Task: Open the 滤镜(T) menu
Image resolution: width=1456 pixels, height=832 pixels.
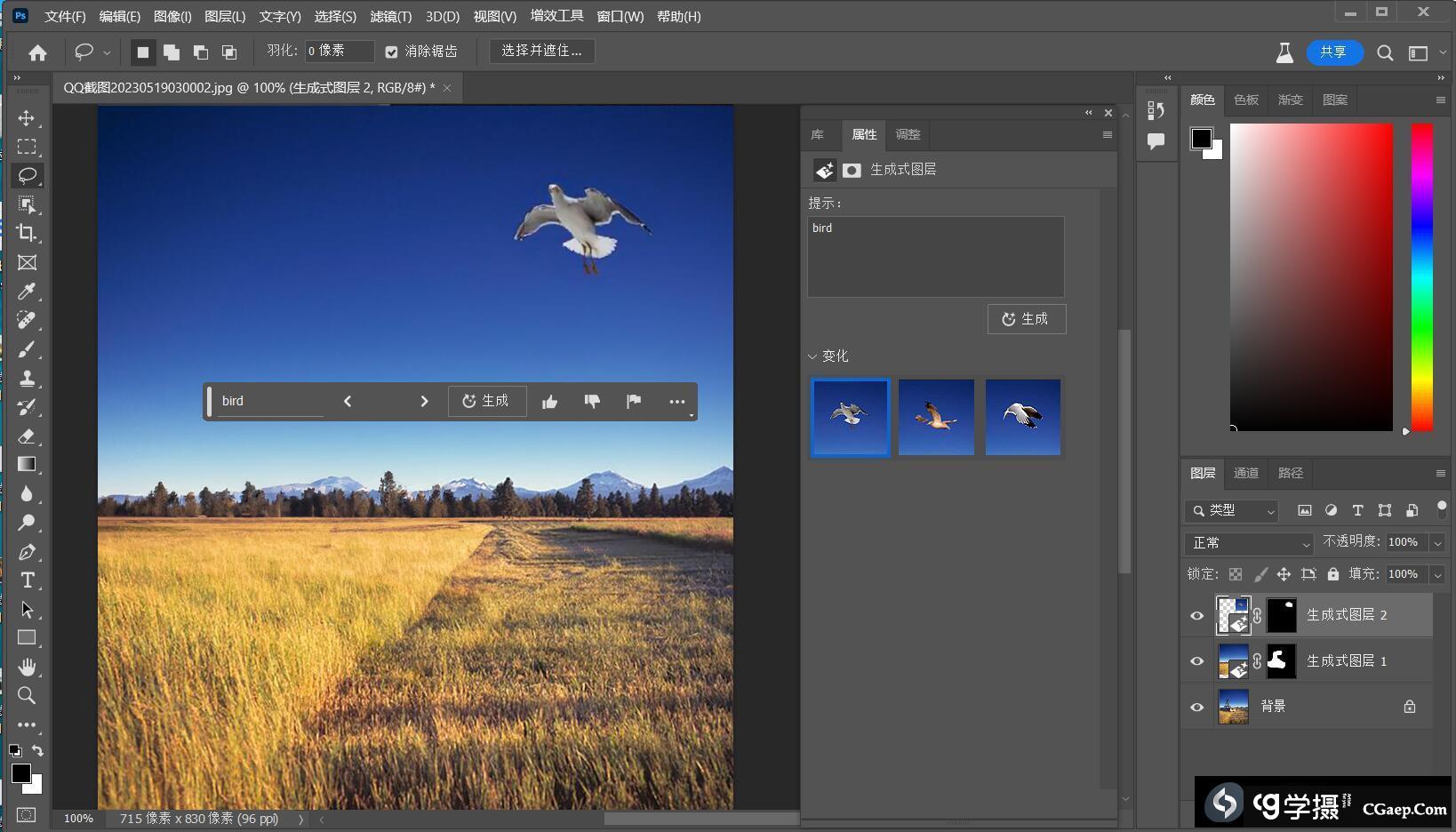Action: tap(390, 16)
